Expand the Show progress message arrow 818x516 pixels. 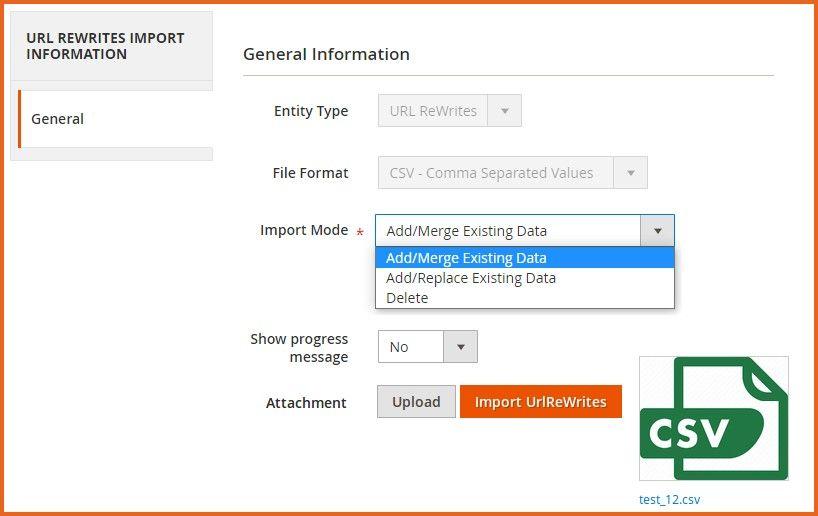(x=461, y=347)
